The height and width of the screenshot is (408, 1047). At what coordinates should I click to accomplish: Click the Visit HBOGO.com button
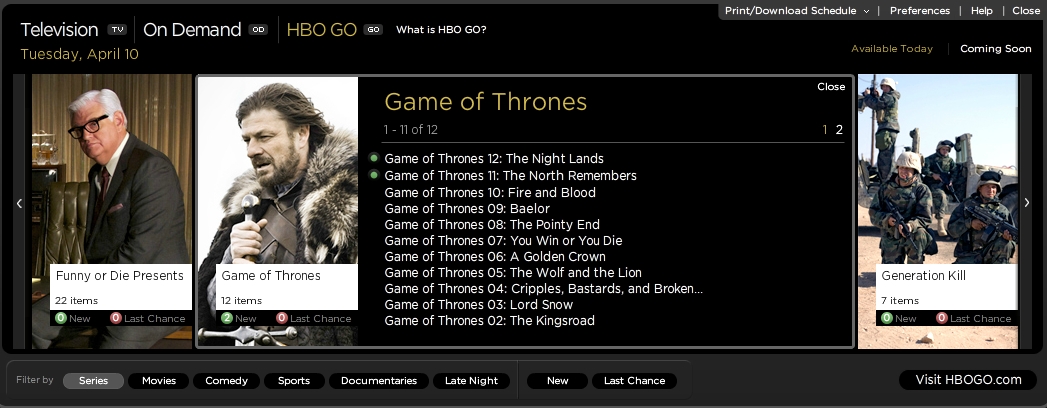tap(968, 380)
